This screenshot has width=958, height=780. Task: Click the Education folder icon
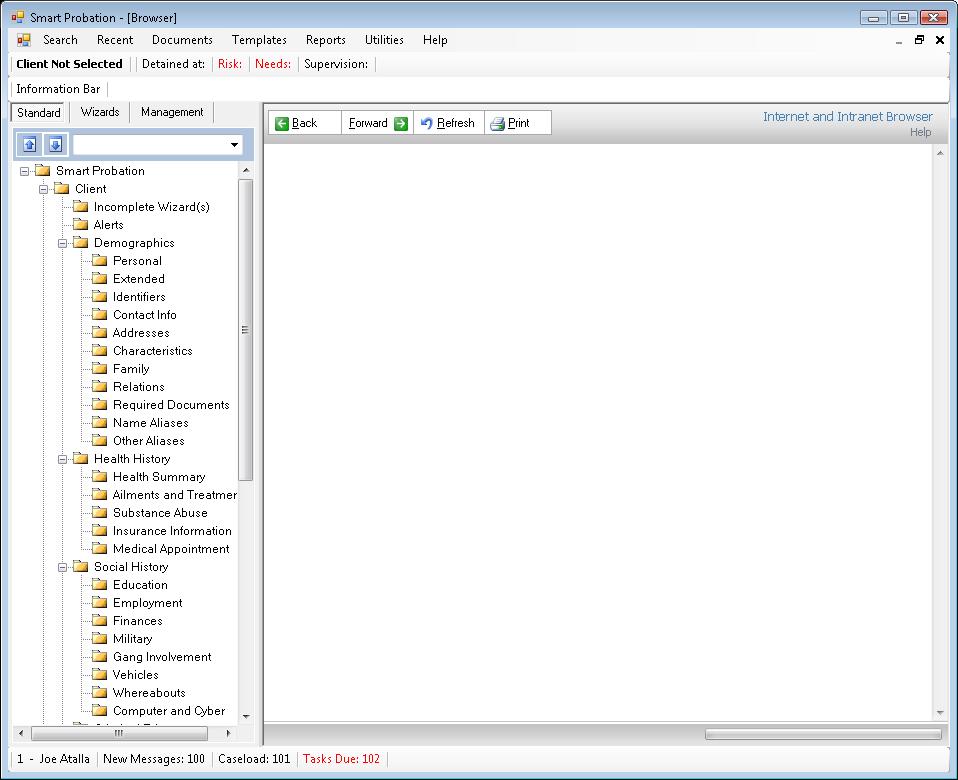tap(100, 585)
